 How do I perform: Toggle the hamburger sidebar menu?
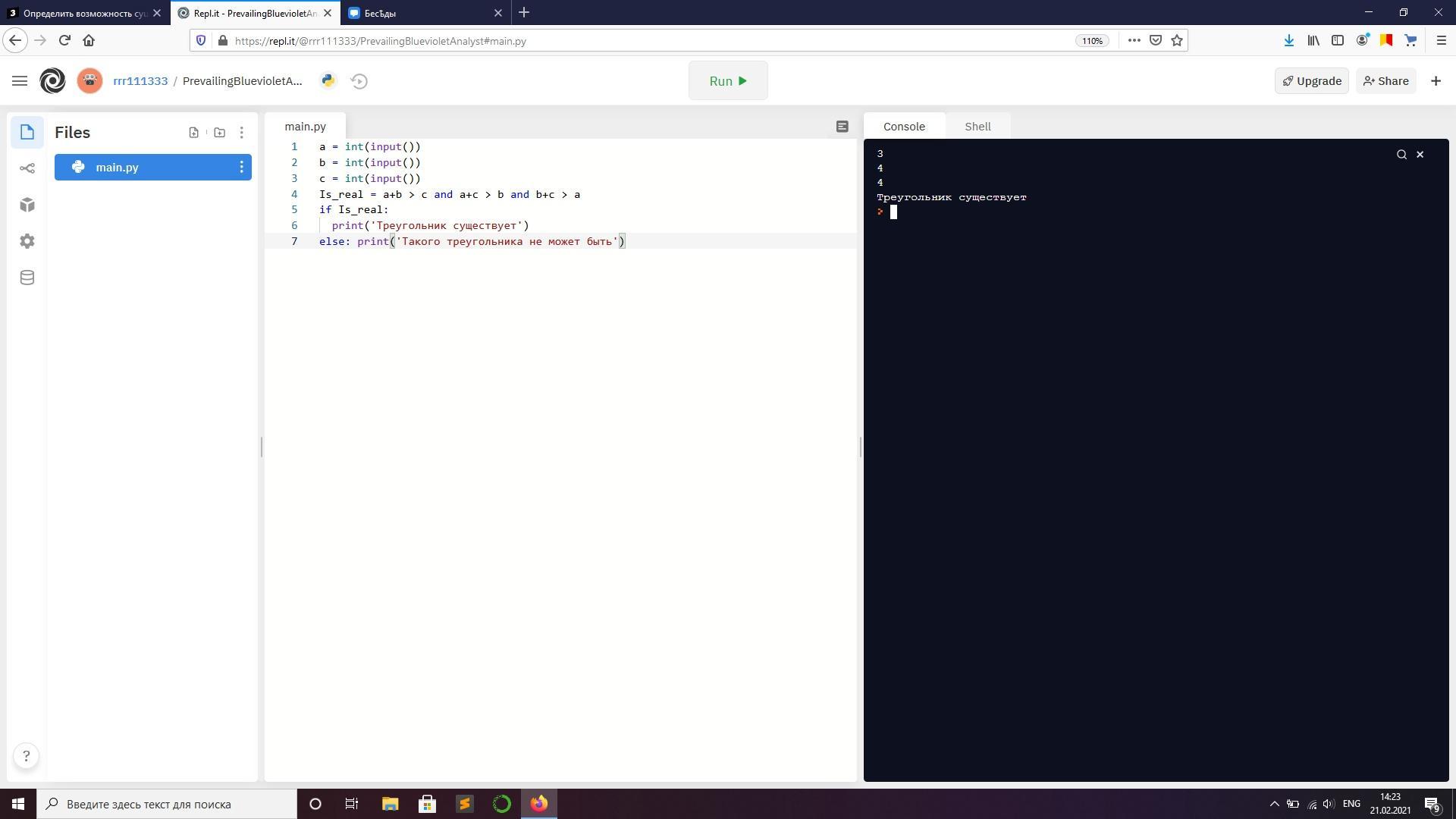(20, 81)
